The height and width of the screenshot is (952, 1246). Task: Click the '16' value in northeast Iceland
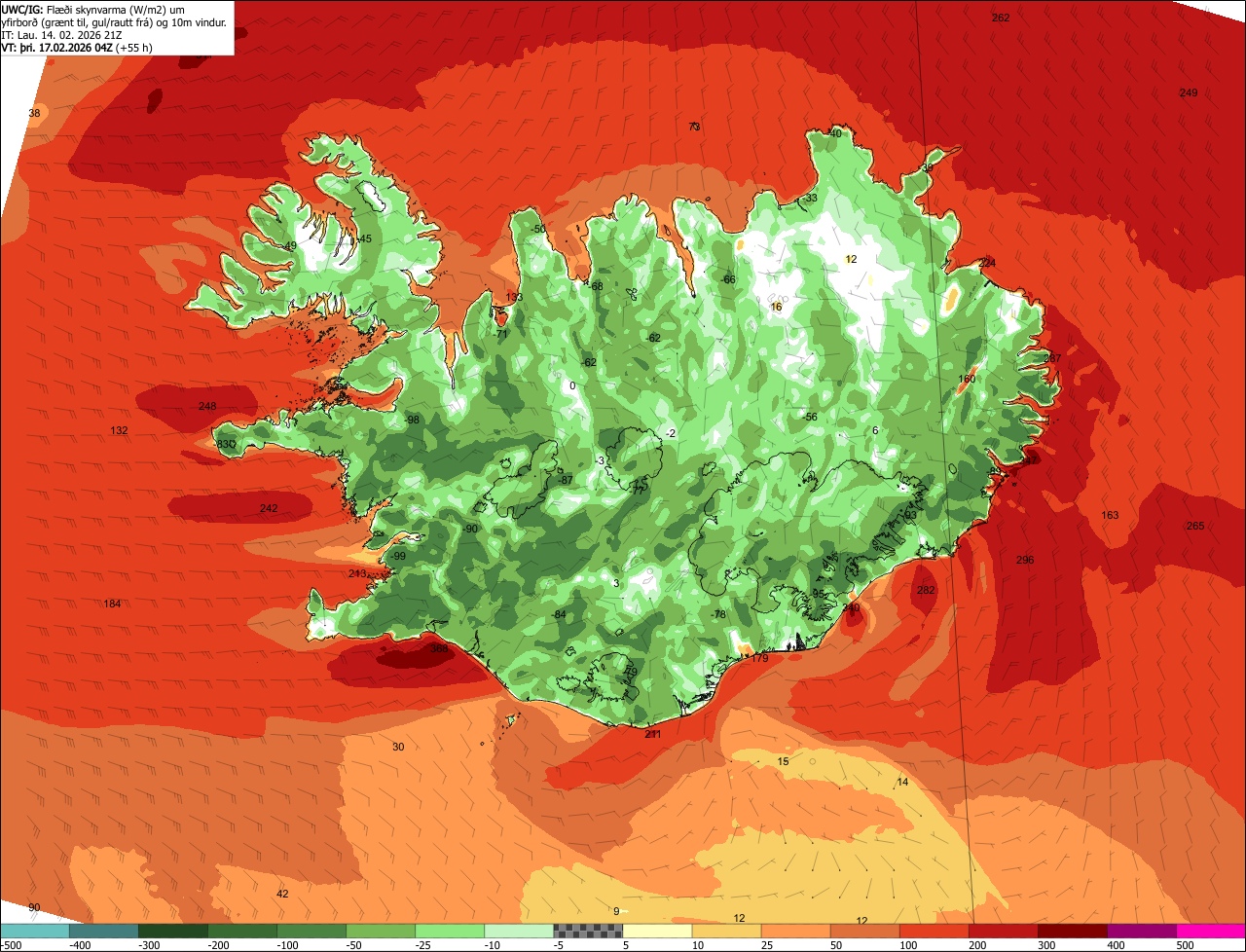click(776, 307)
